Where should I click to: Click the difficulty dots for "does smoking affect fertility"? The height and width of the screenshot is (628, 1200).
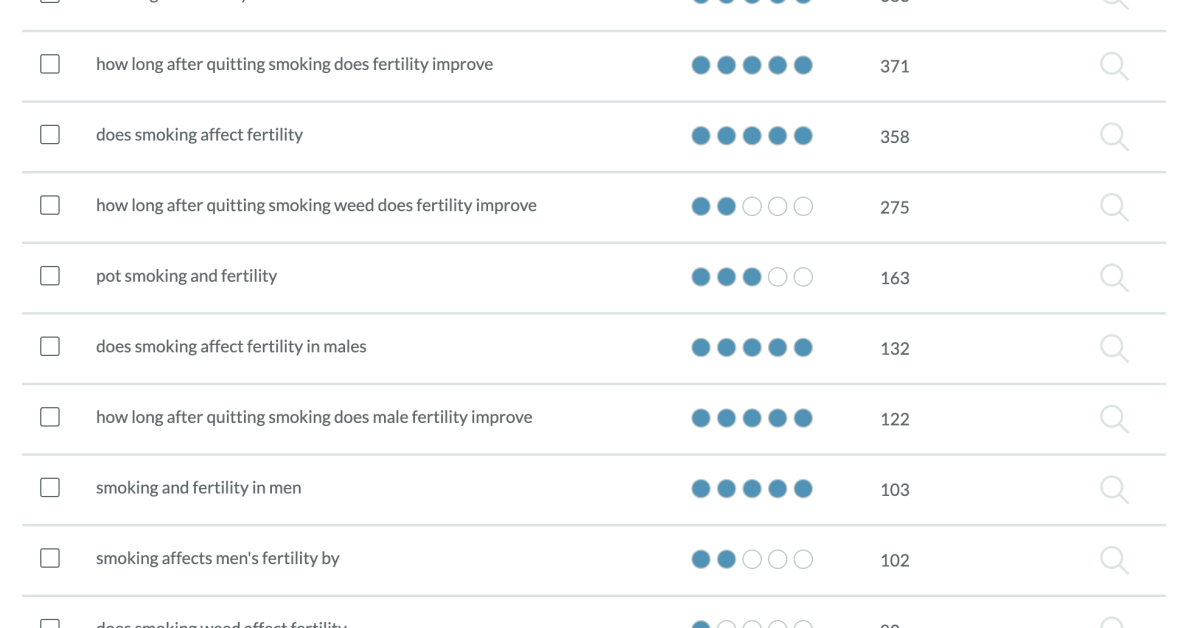click(751, 135)
